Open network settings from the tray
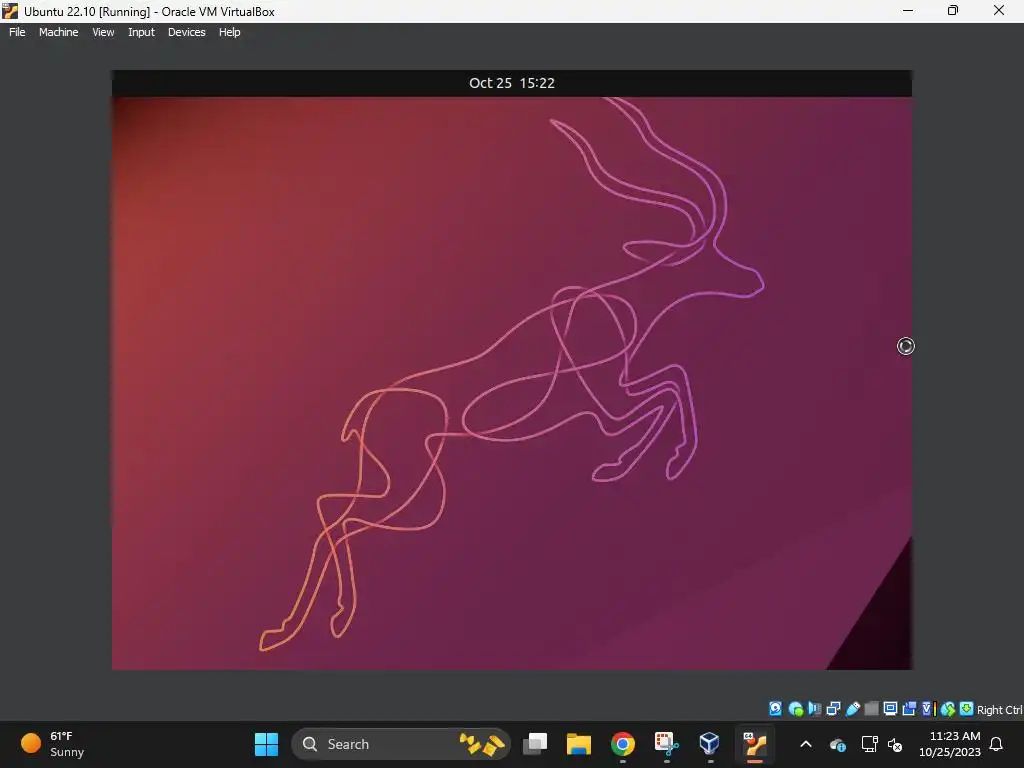This screenshot has height=768, width=1024. coord(869,744)
